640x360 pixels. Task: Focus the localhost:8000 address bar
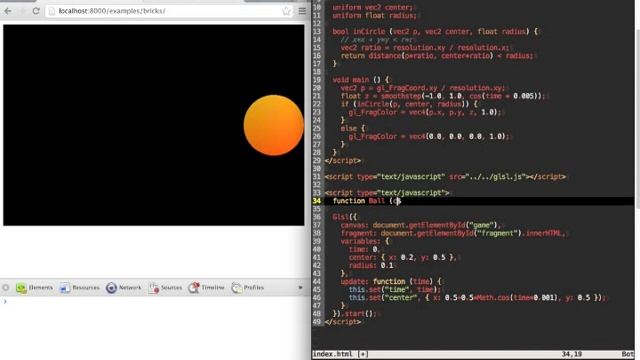coord(169,11)
